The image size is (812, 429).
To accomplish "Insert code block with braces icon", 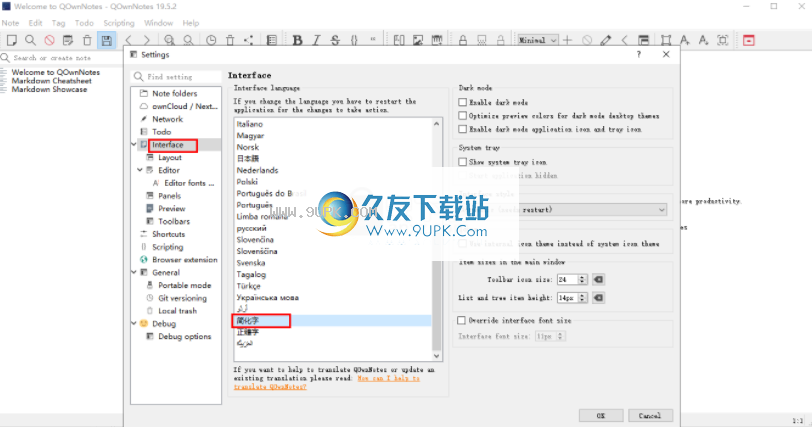I will (x=354, y=40).
